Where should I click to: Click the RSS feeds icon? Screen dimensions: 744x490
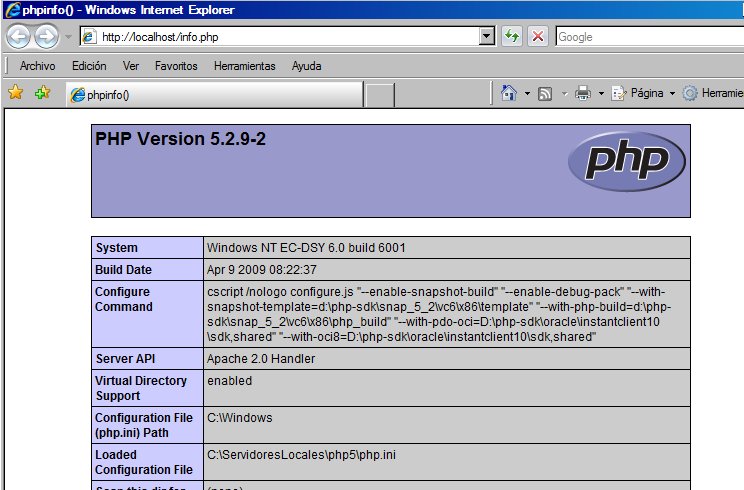tap(545, 93)
